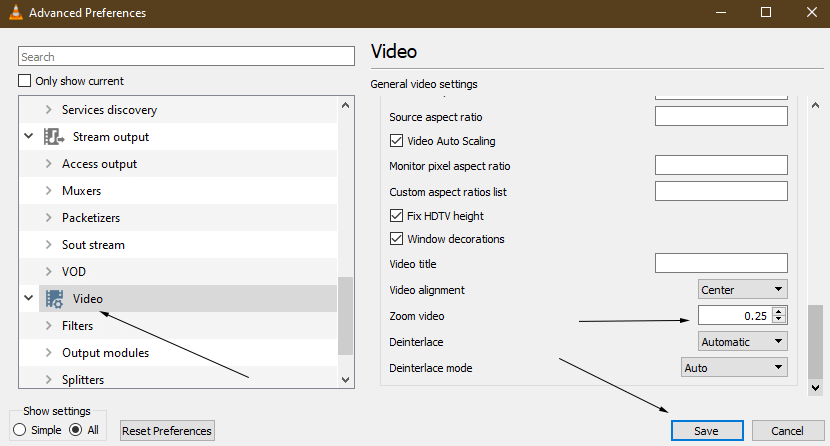Click the VLC cone icon in title bar
Screen dimensions: 830x446
pos(16,12)
